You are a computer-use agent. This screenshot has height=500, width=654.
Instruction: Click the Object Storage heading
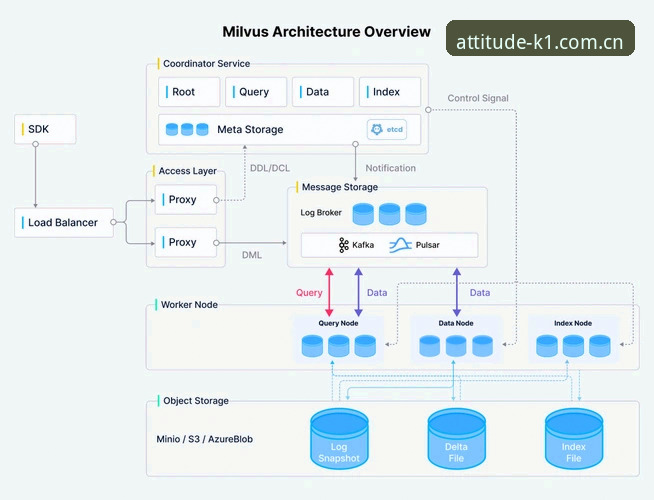click(196, 401)
